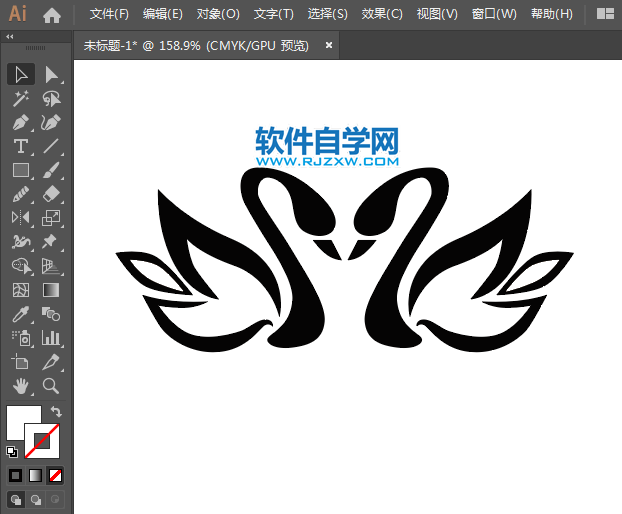The height and width of the screenshot is (514, 622).
Task: Open the 文字(T) menu
Action: click(274, 14)
